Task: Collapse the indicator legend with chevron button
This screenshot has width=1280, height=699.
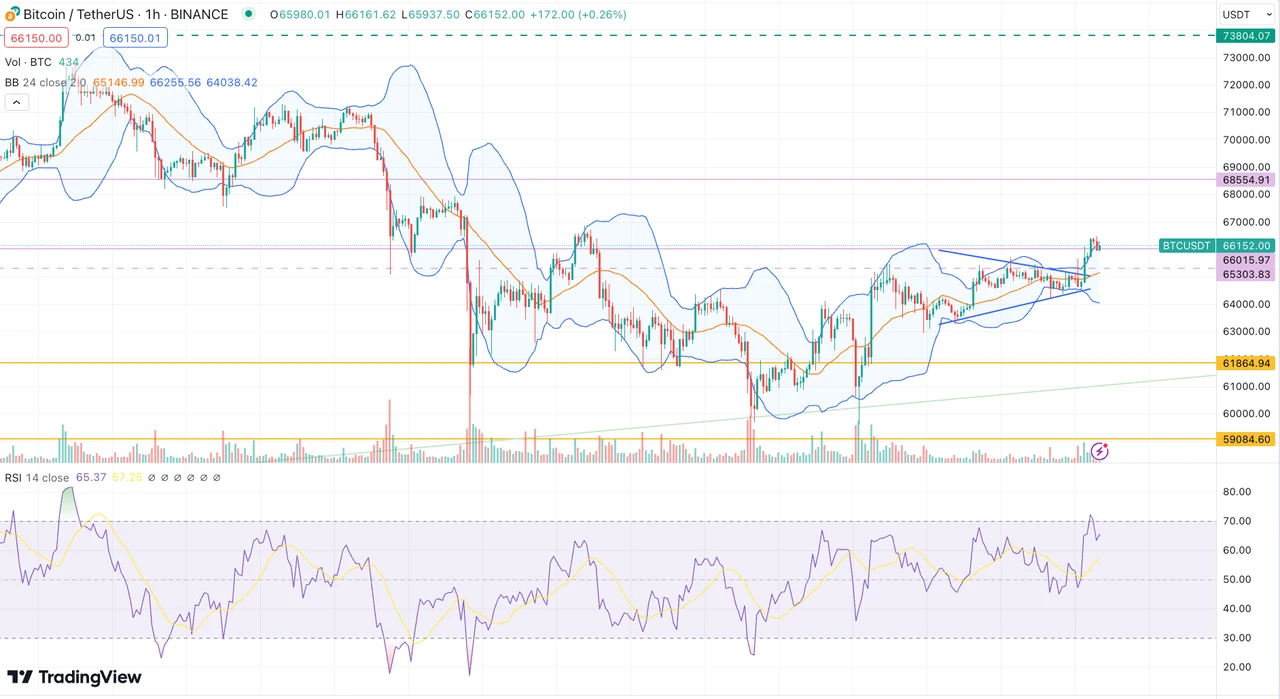Action: [x=17, y=102]
